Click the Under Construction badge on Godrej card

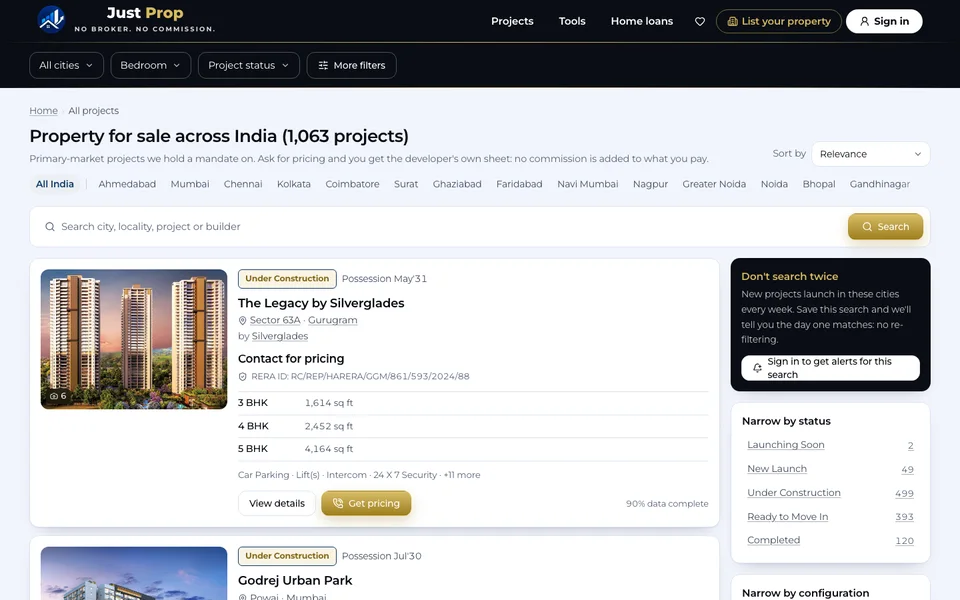[287, 556]
